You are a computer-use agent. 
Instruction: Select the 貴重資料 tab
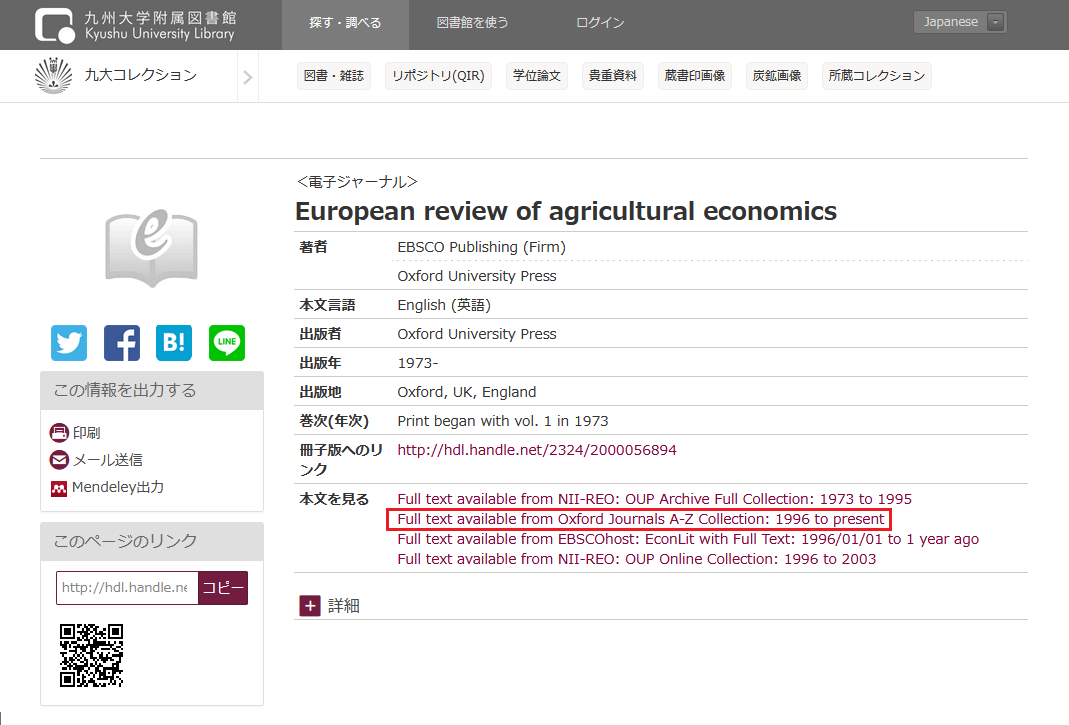pyautogui.click(x=613, y=76)
